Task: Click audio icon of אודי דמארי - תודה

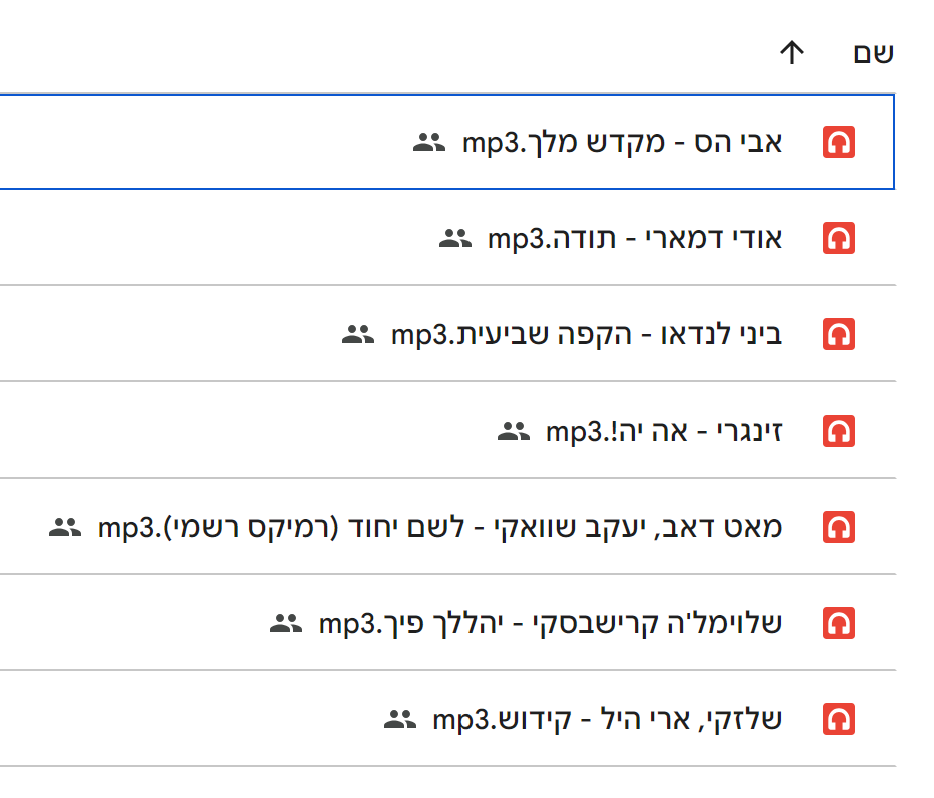Action: click(839, 238)
